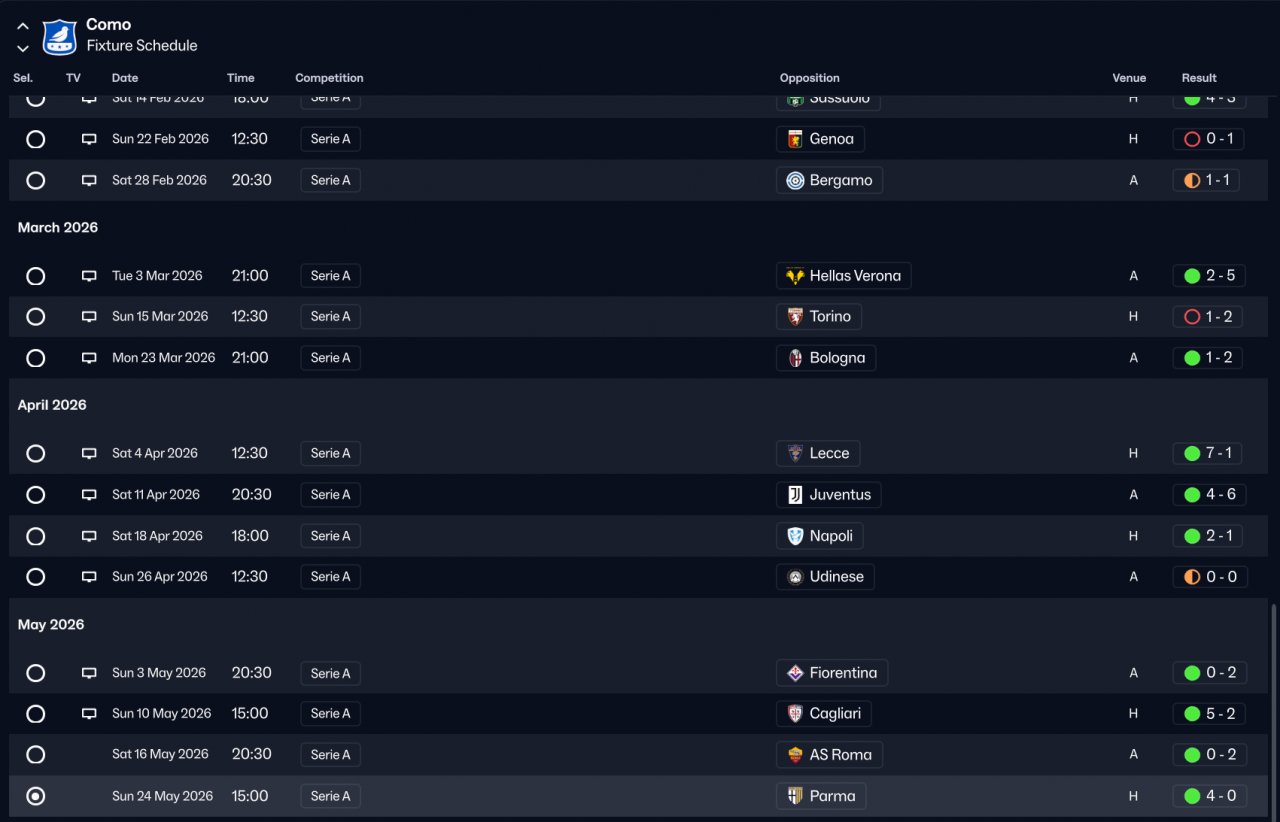Screen dimensions: 1280x822
Task: Collapse the April 2026 month section
Action: [52, 405]
